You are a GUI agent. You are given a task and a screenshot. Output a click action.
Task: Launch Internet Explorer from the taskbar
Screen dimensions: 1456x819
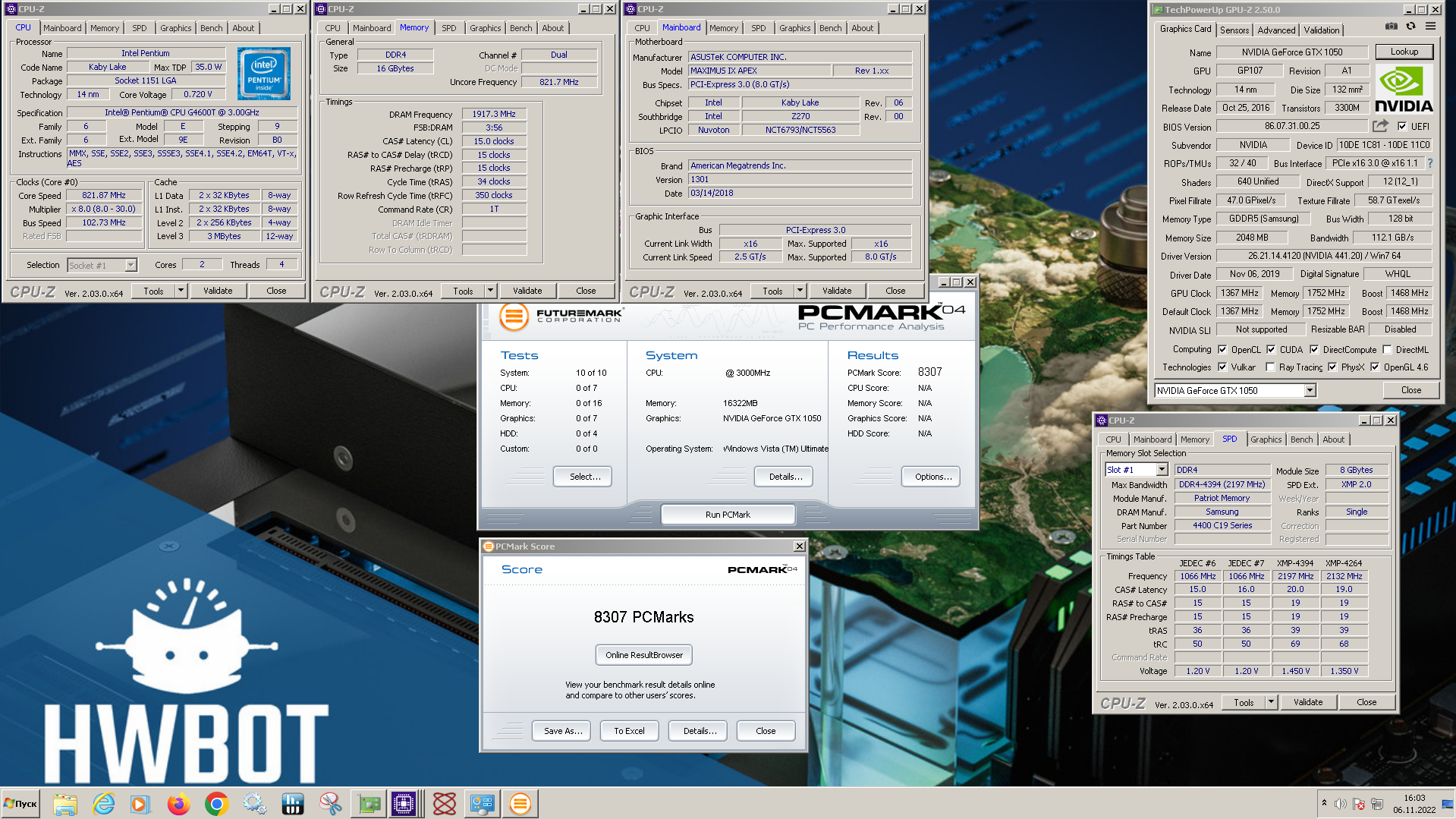pos(103,804)
